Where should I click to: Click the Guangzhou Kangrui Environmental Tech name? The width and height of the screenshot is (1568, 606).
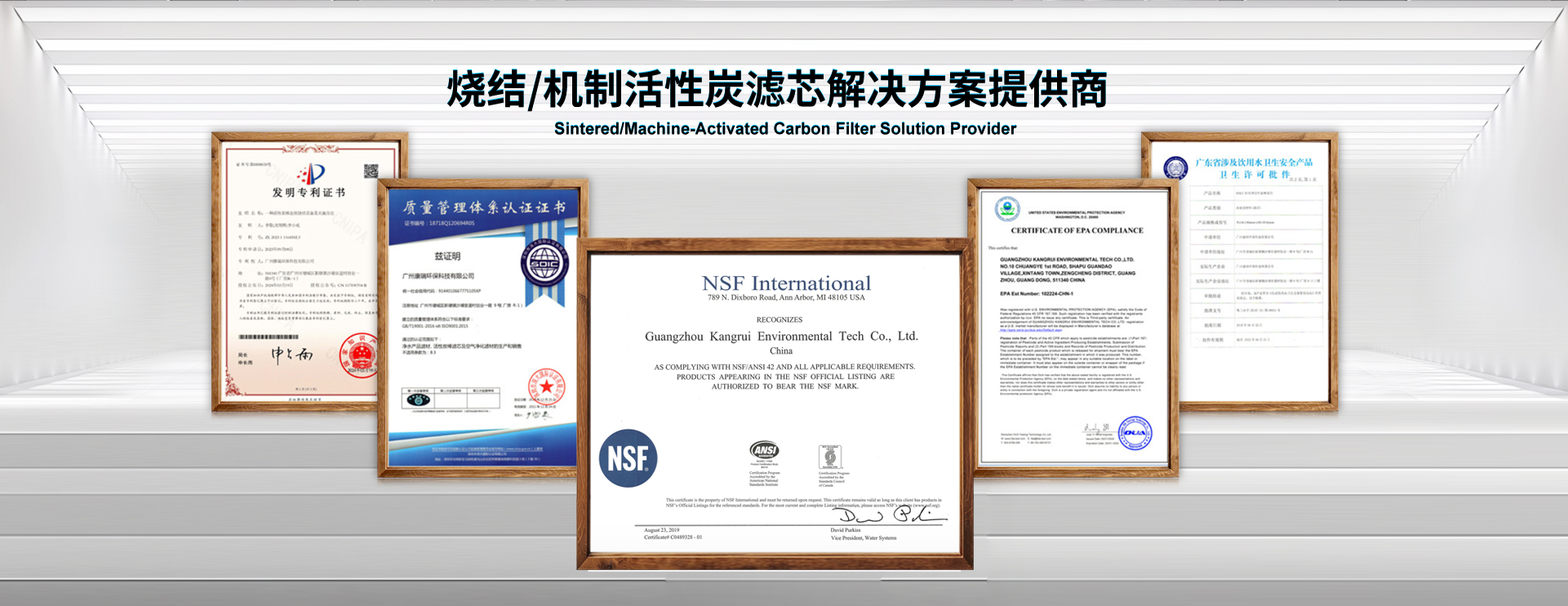pyautogui.click(x=781, y=336)
